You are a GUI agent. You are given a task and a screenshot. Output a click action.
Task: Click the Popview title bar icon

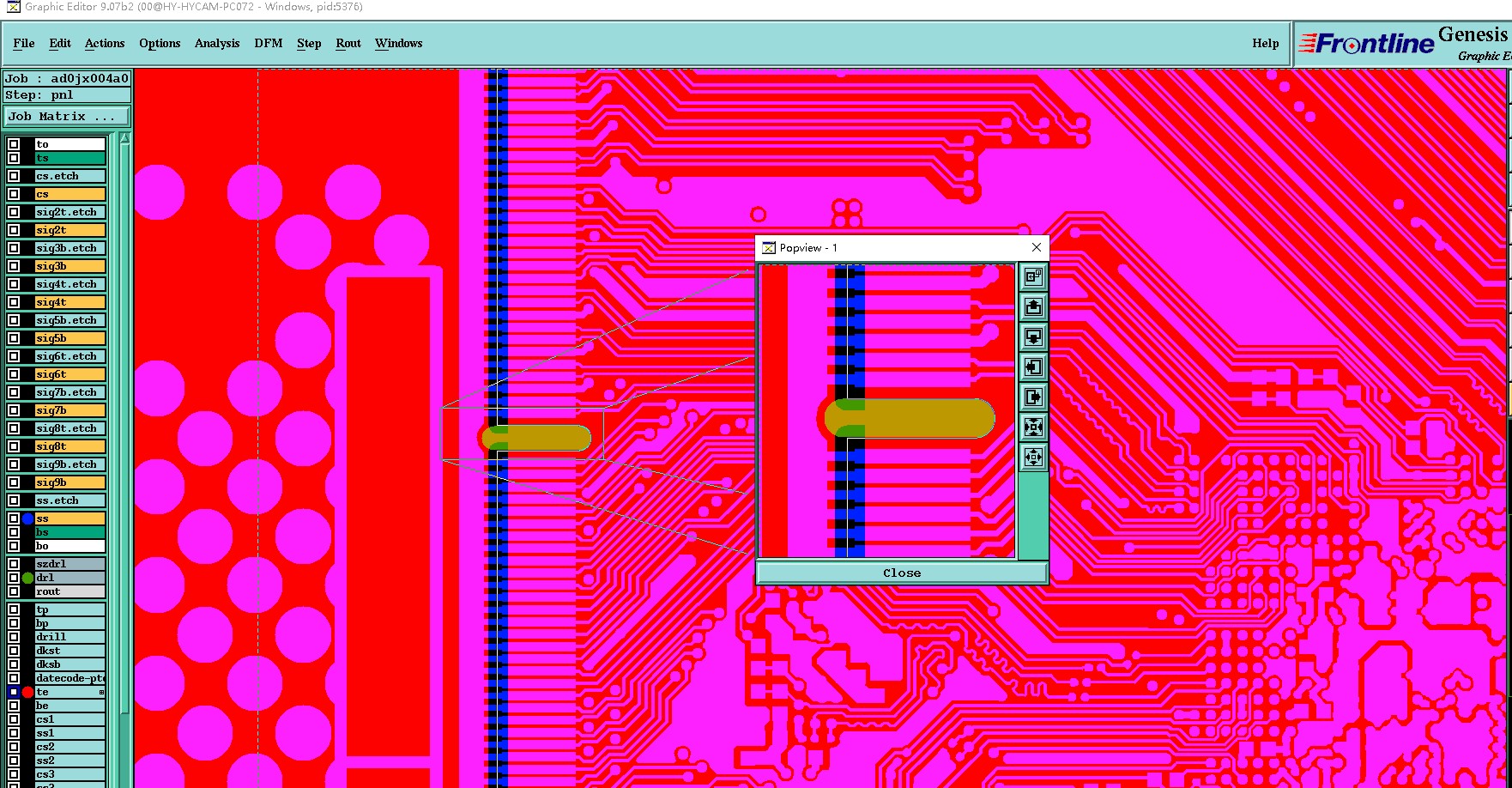click(769, 248)
